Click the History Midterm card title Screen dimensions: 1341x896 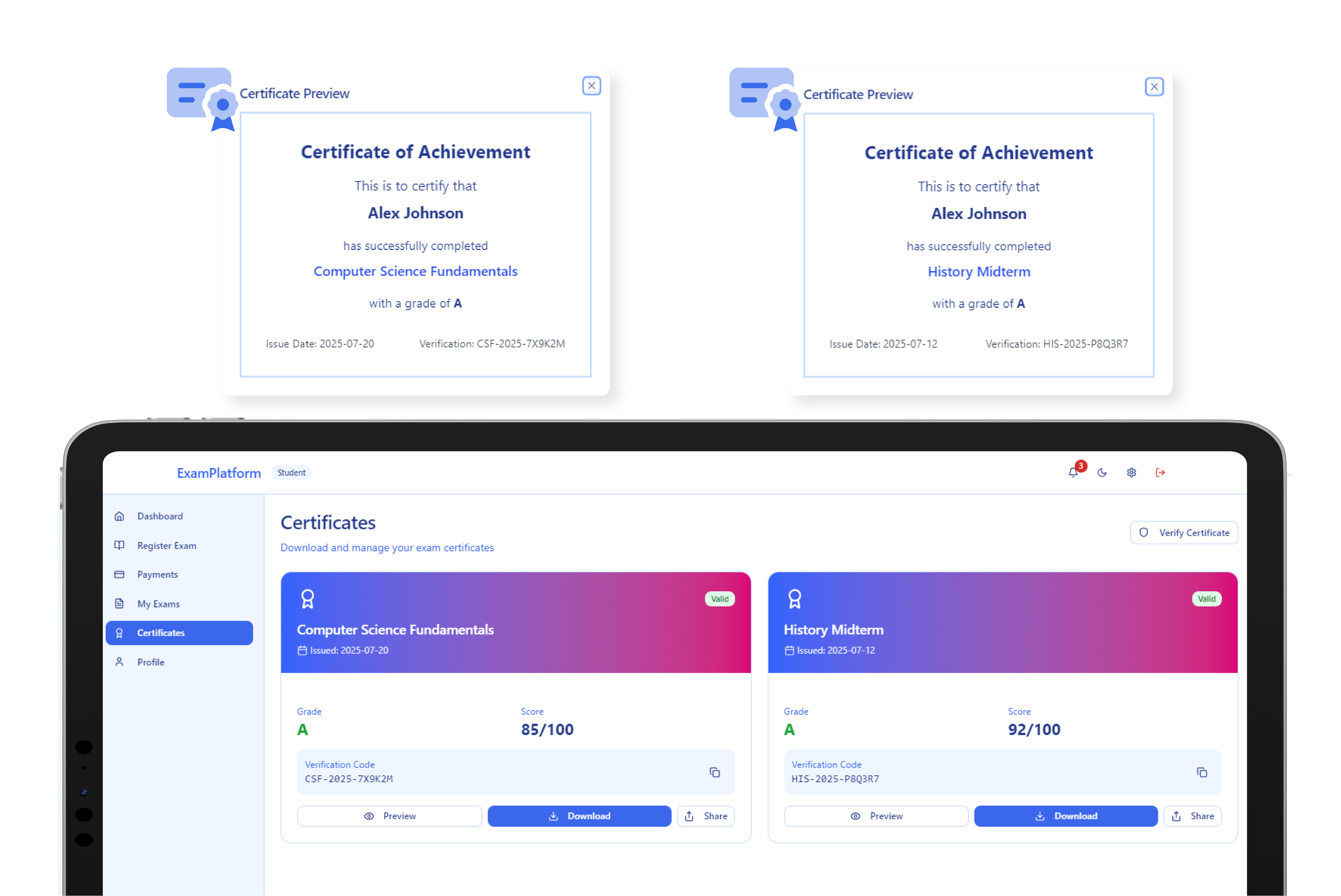[834, 630]
